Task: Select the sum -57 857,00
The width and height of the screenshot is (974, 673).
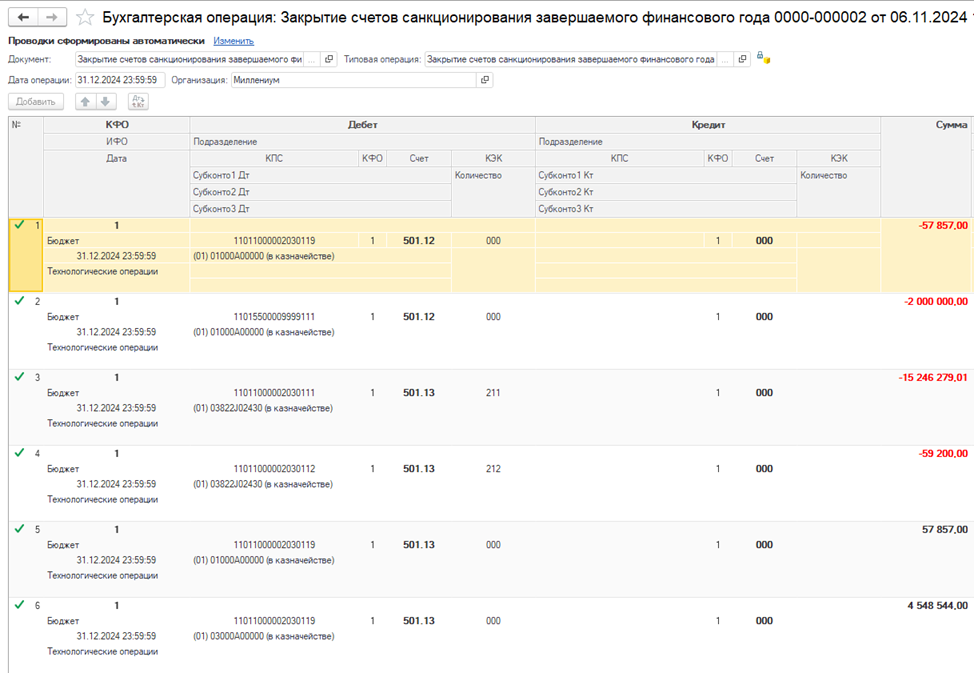Action: 943,226
